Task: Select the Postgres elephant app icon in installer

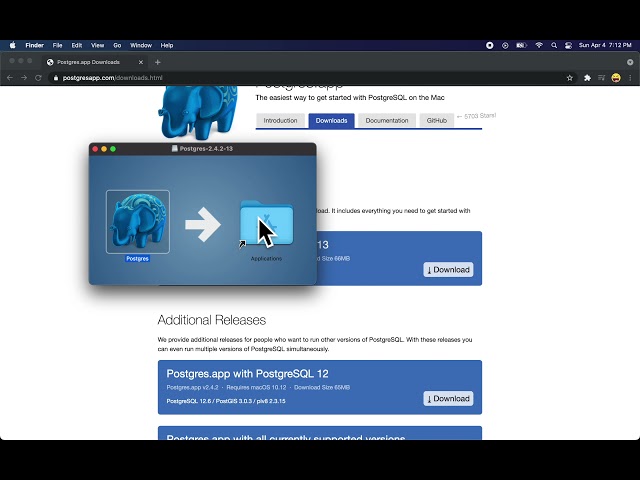Action: coord(138,222)
